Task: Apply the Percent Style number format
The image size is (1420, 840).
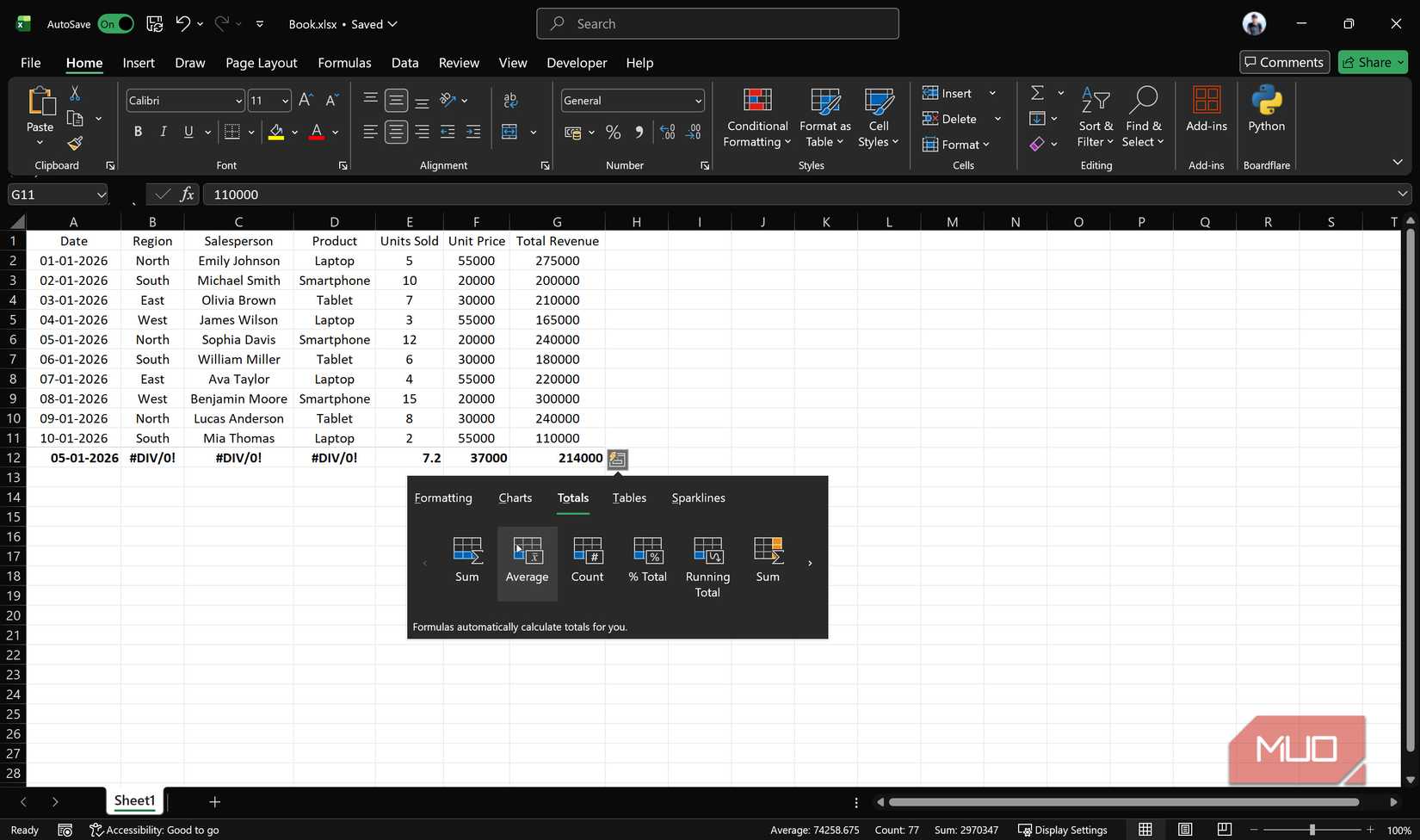Action: tap(613, 132)
